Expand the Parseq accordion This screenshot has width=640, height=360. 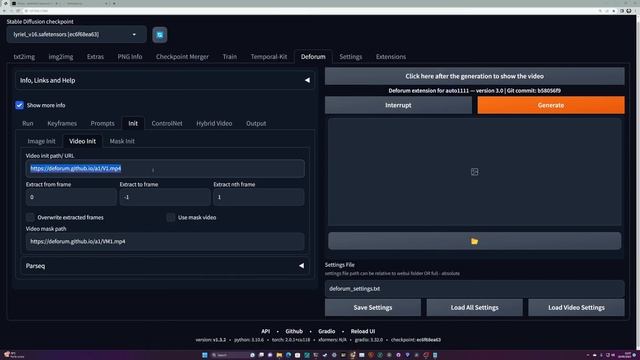(x=165, y=266)
